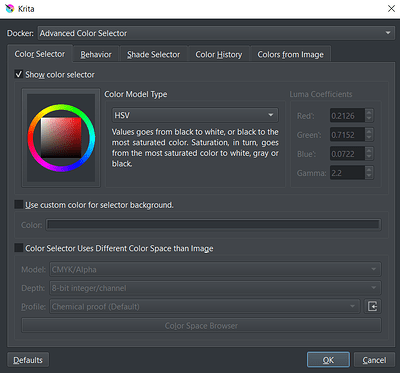Increase the Red luma coefficient spinner arrow

[x=369, y=112]
